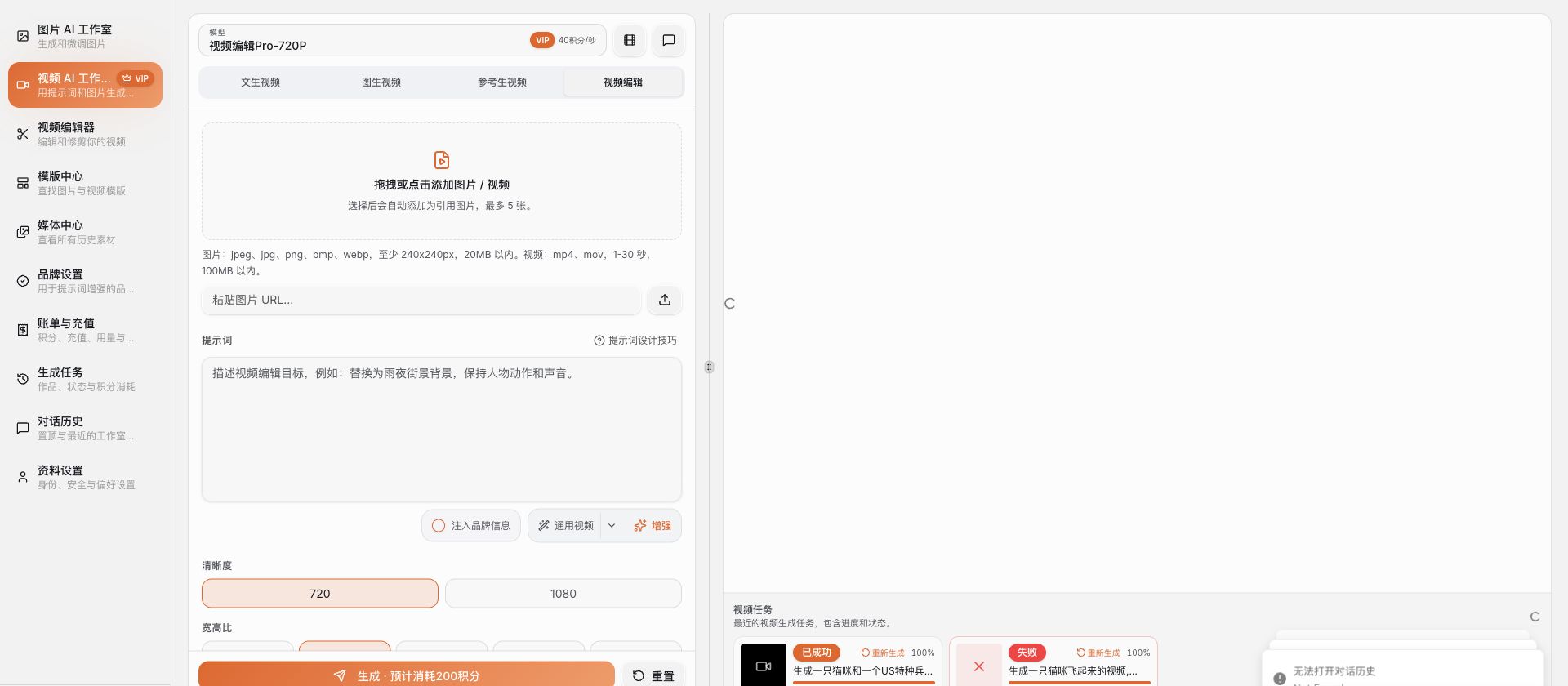Click the film strip icon beside model selector
Screen dimensions: 1568x686
(630, 40)
